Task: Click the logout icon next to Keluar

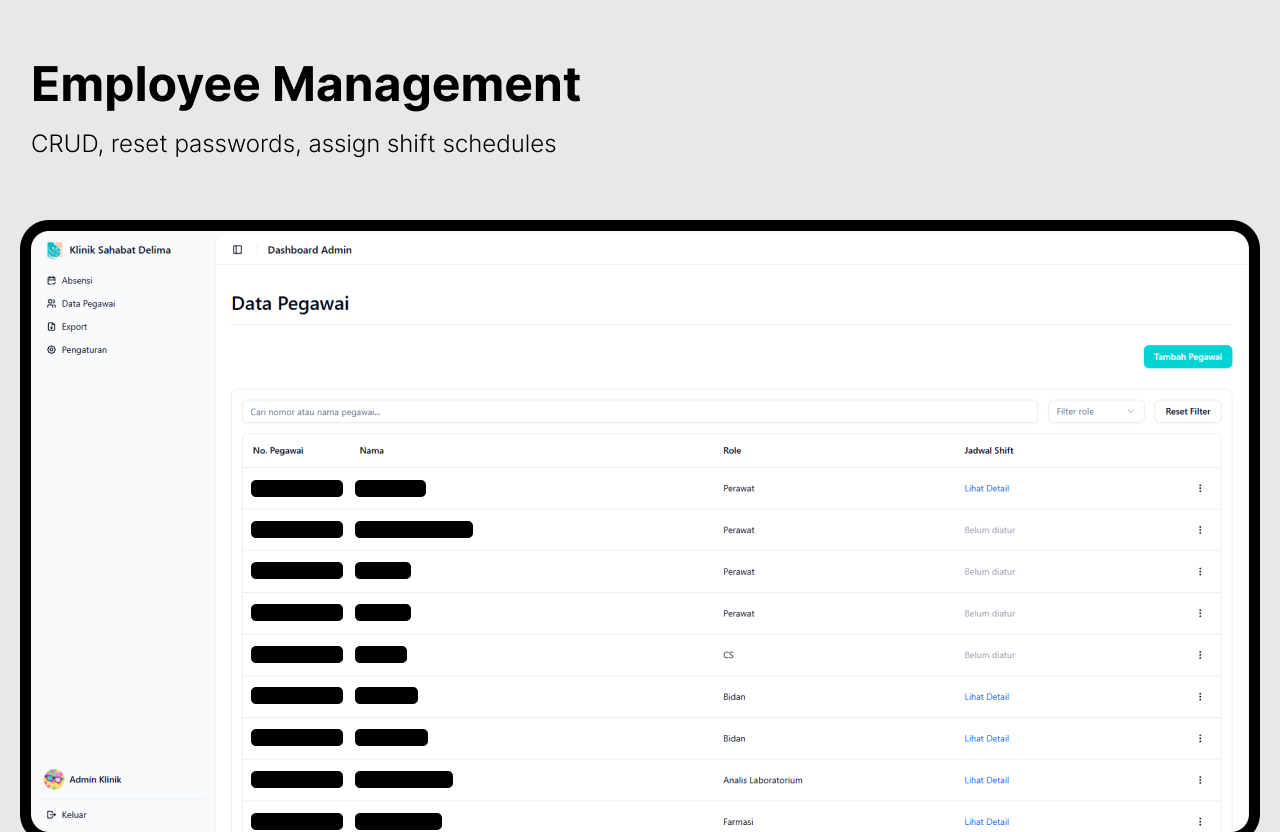Action: 52,814
